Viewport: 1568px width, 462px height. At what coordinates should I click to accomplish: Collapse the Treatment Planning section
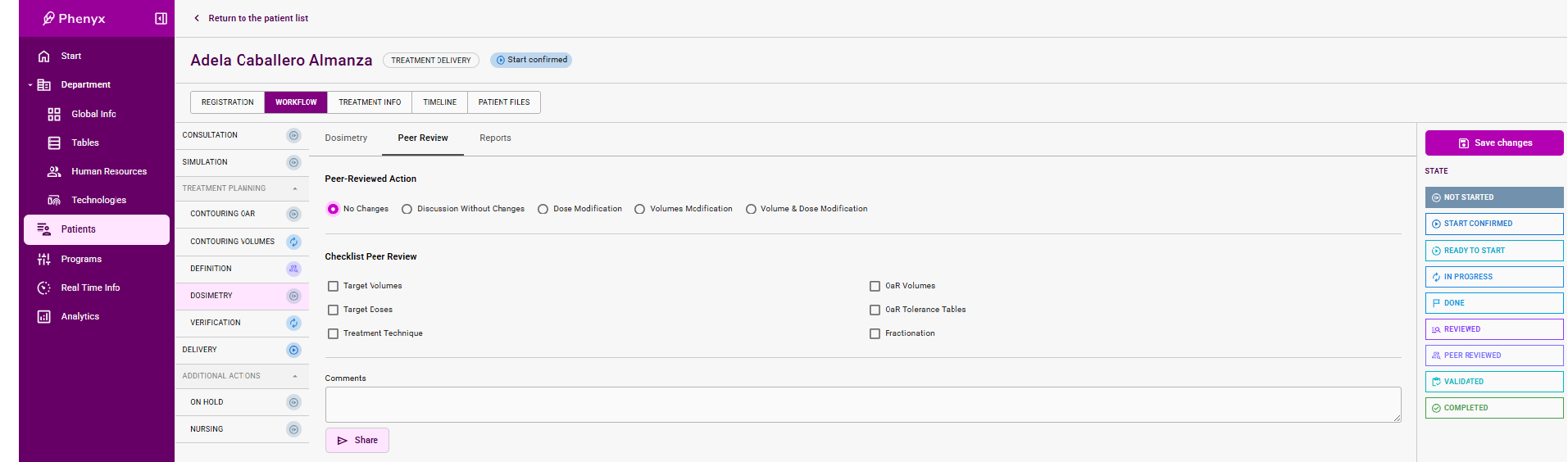click(295, 189)
